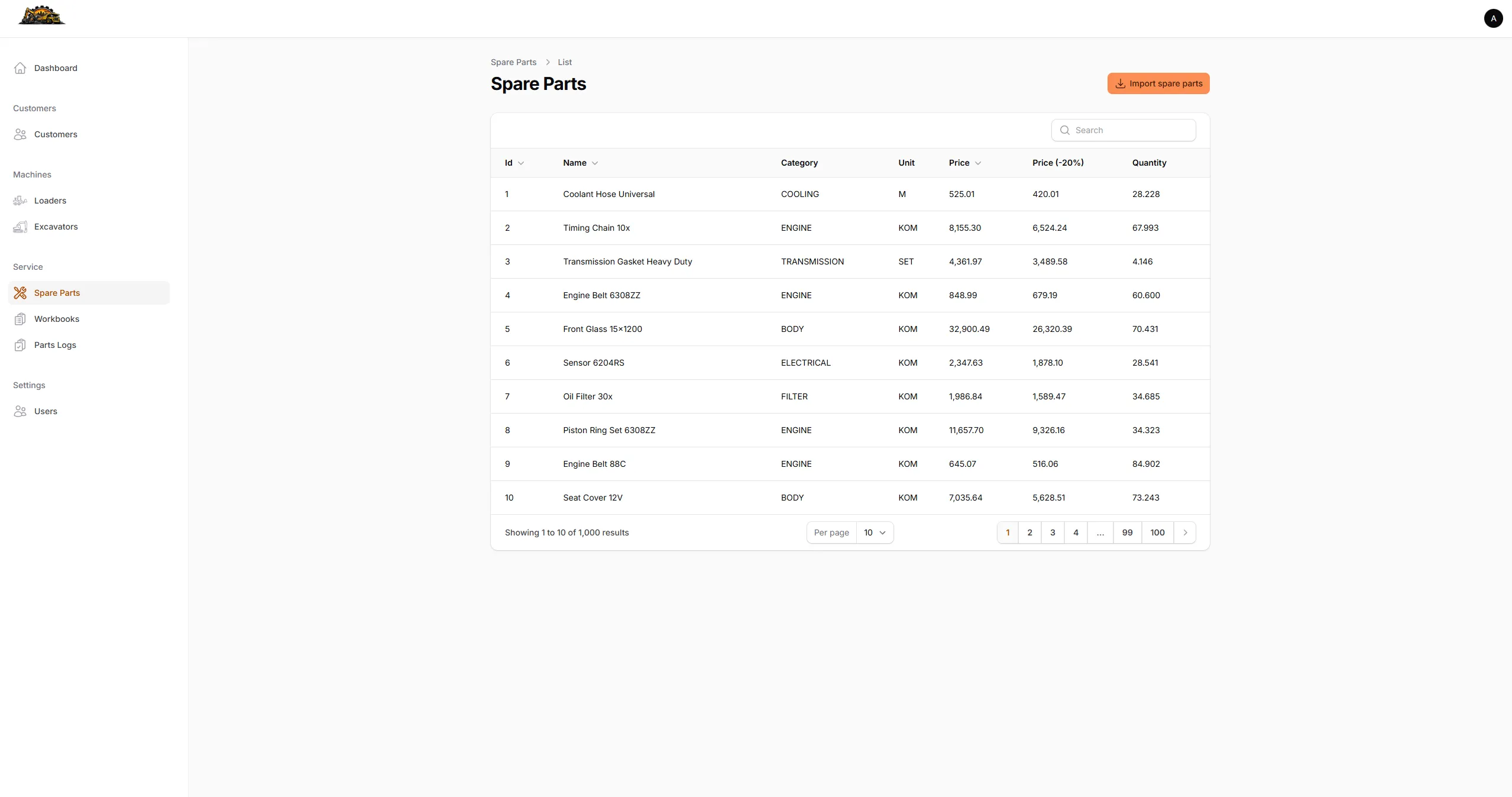Open the user avatar menu

(x=1493, y=18)
